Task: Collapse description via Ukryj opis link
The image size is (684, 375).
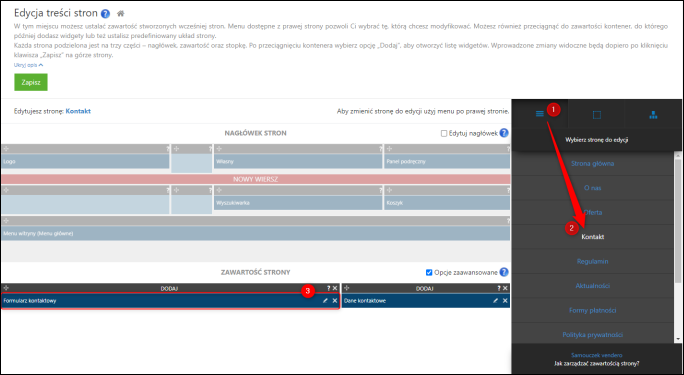Action: 28,65
